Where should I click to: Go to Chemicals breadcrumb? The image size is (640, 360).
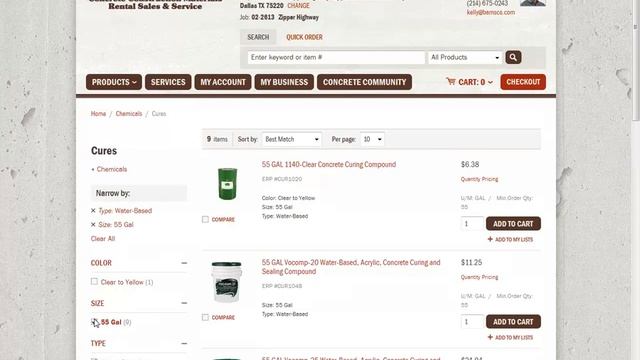pyautogui.click(x=129, y=113)
